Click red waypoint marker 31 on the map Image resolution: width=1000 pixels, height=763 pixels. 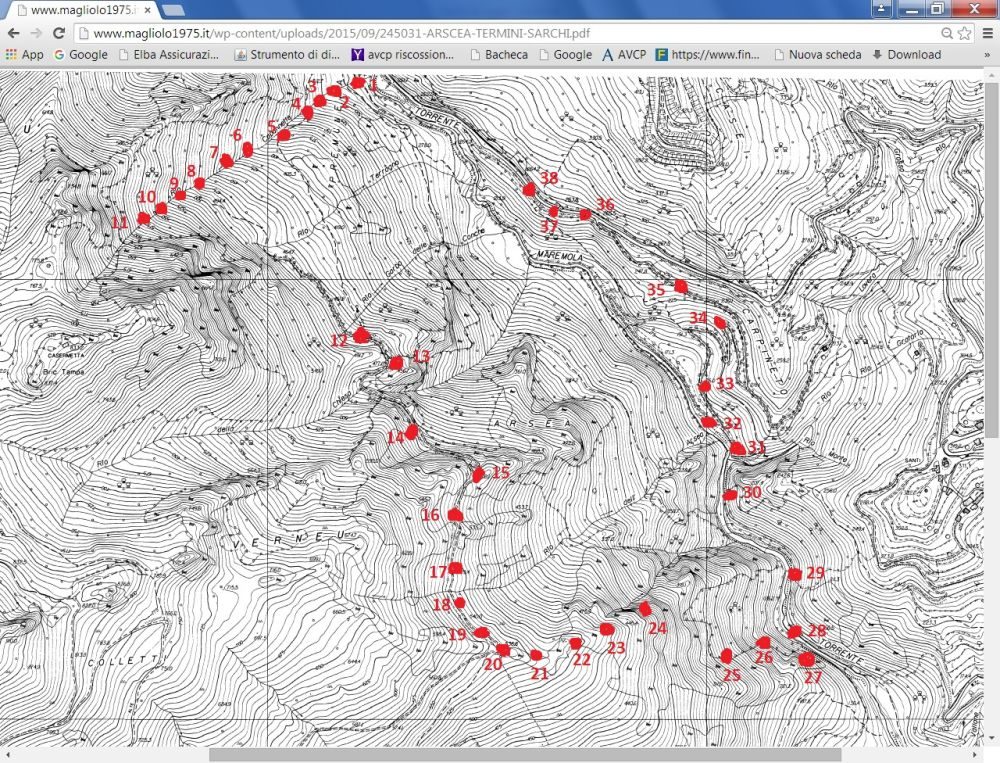pyautogui.click(x=737, y=448)
